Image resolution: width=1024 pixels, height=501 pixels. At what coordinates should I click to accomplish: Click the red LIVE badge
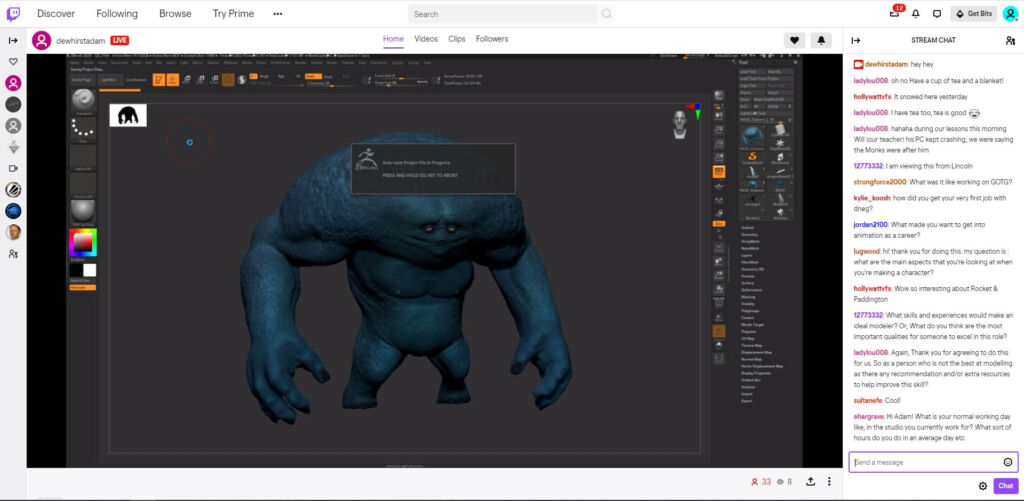point(120,40)
